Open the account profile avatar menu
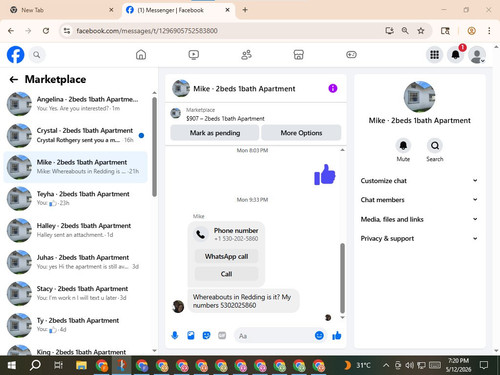500x375 pixels. coord(477,55)
